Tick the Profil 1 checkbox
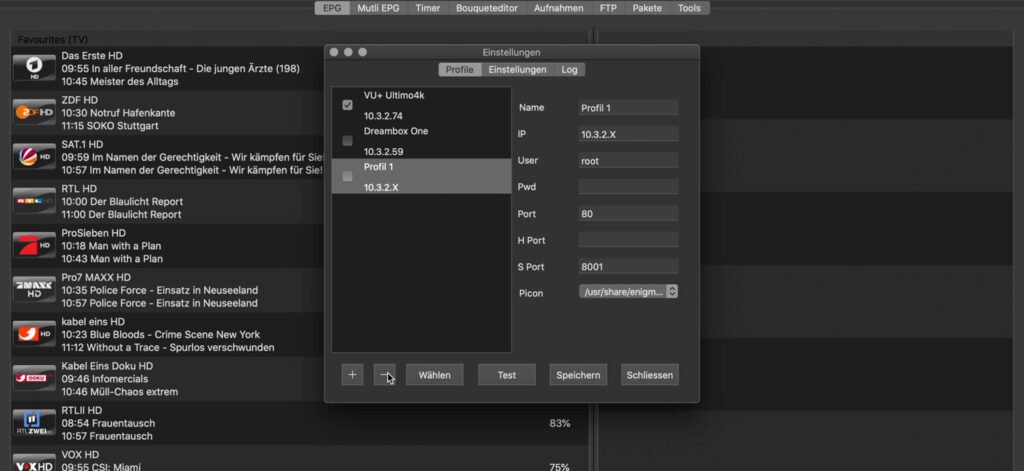 tap(347, 176)
